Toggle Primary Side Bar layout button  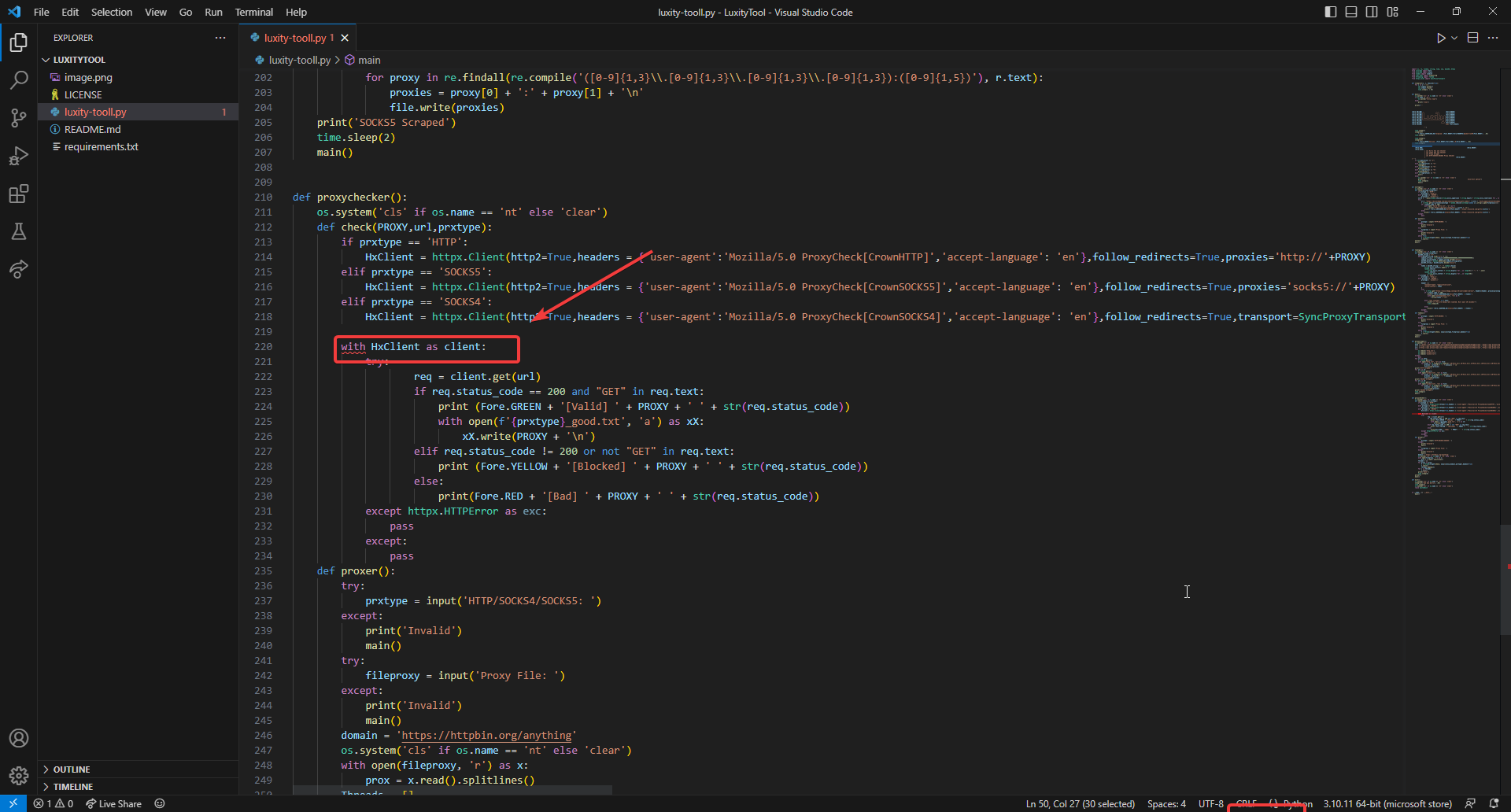1330,12
